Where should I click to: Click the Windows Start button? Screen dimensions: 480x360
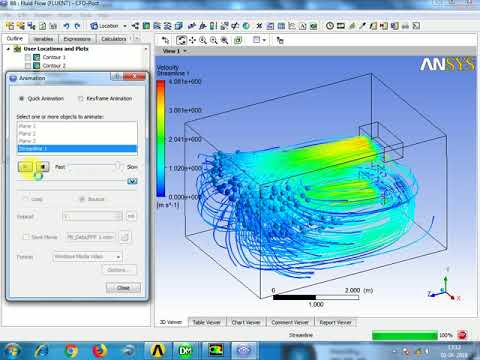12,351
